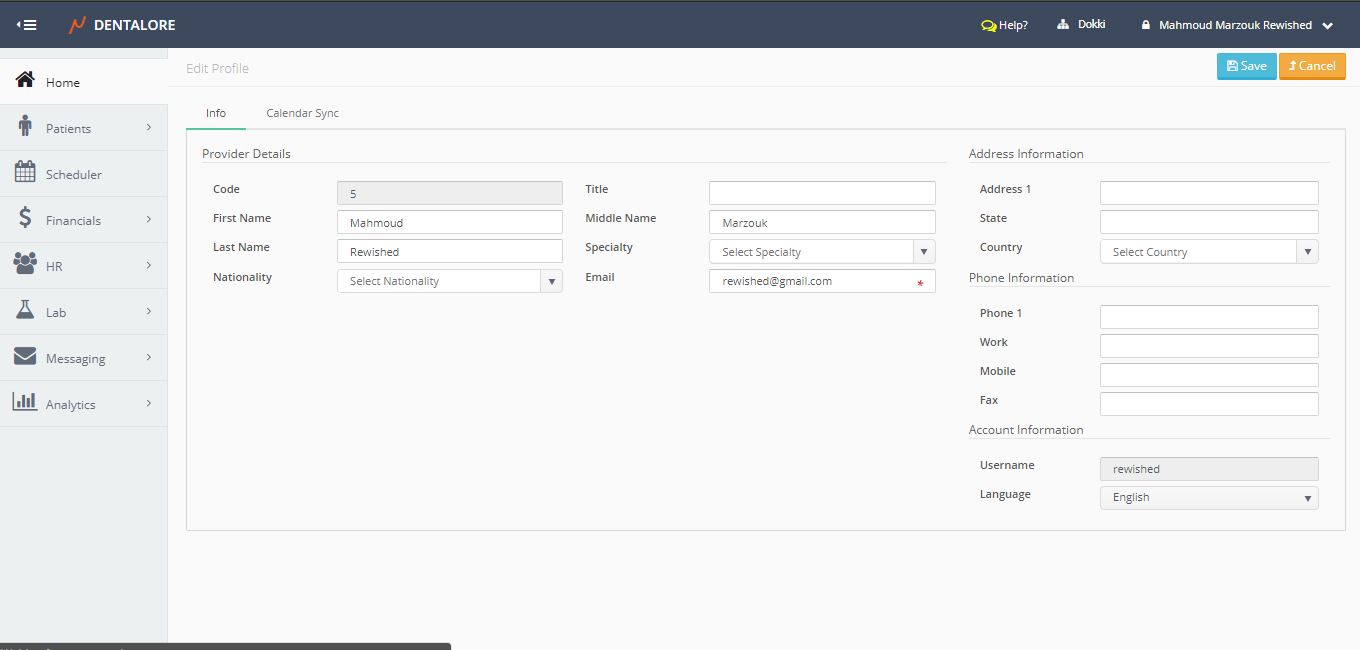Expand the Select Nationality dropdown

point(450,281)
